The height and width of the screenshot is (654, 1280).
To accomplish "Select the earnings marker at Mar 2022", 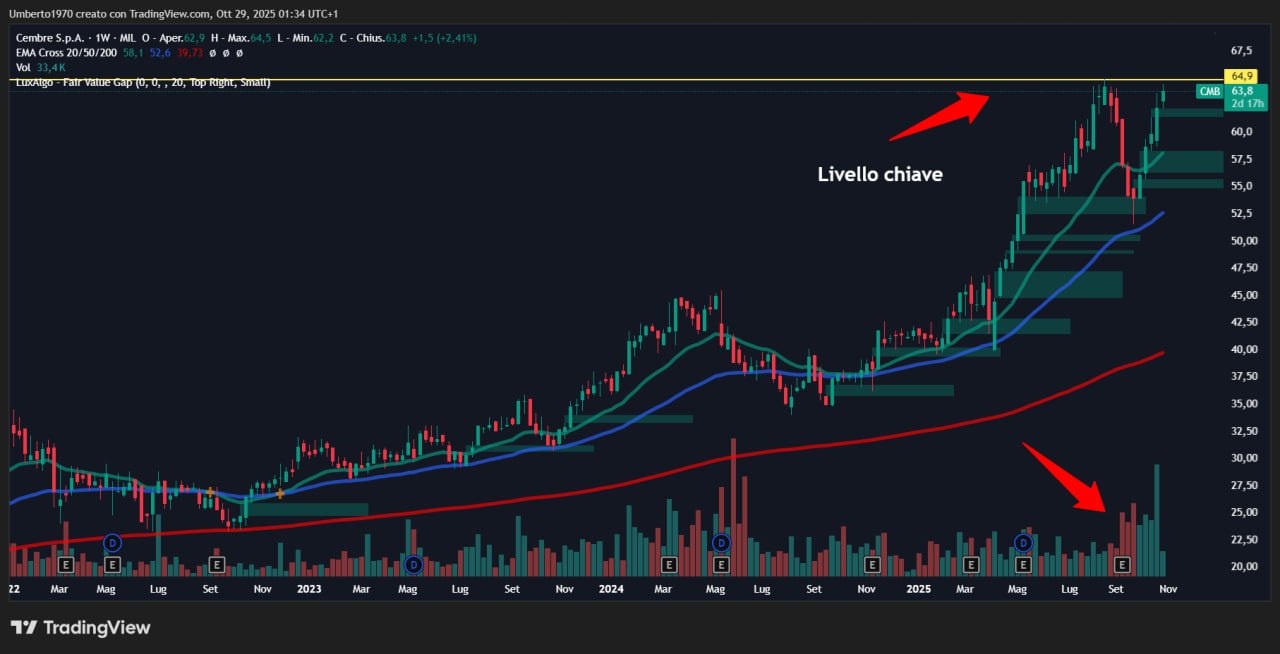I will click(66, 565).
